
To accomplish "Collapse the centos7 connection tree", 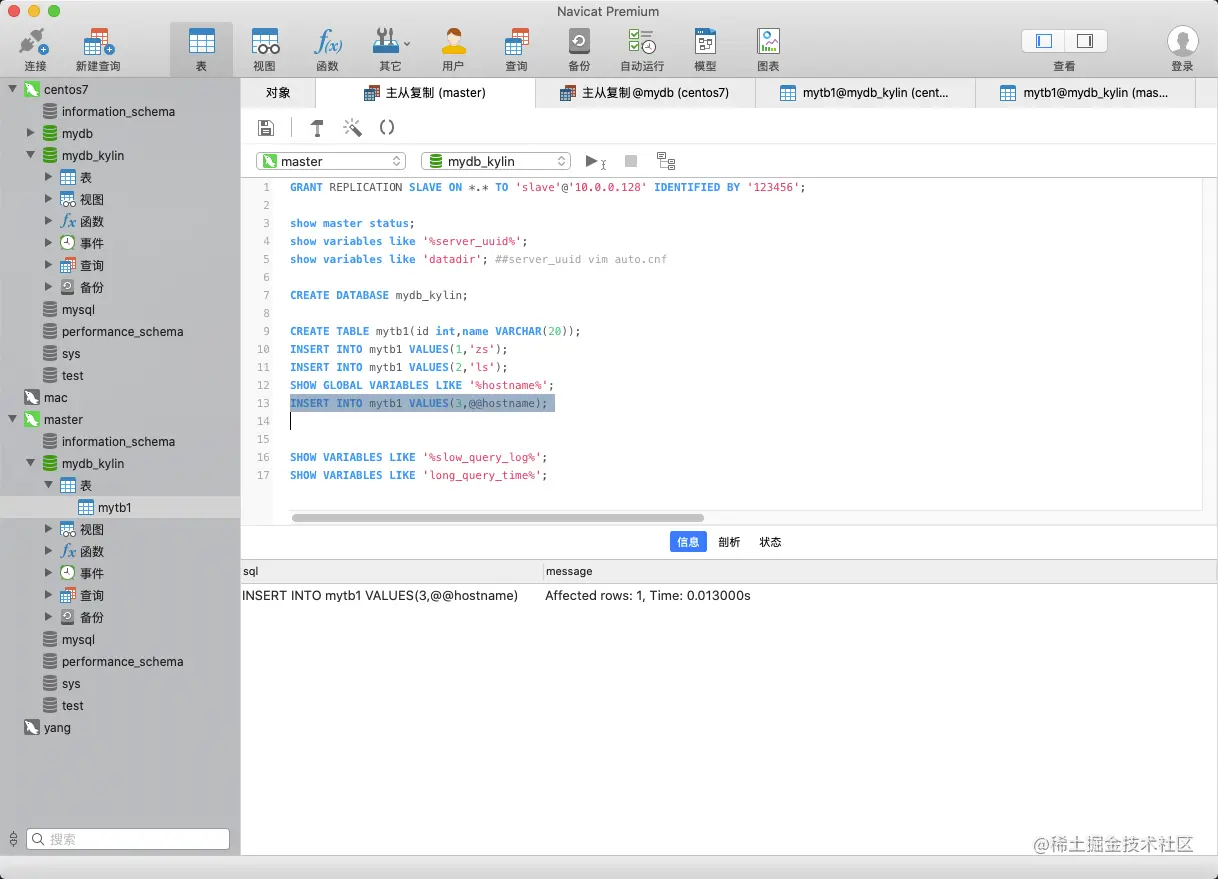I will [13, 89].
